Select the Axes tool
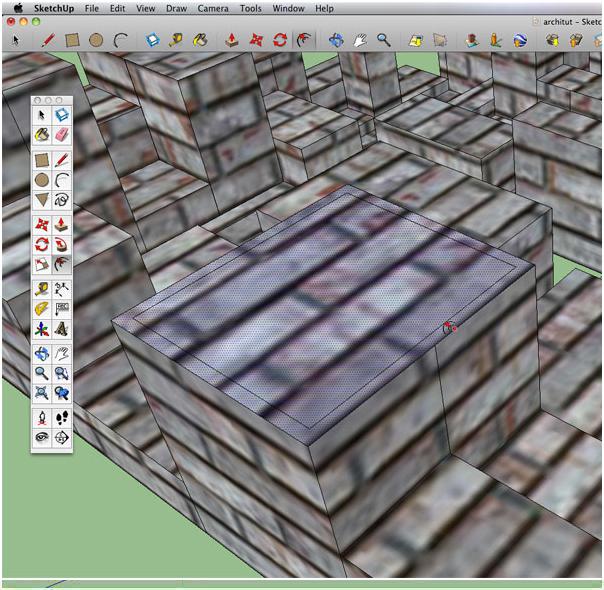 [42, 330]
